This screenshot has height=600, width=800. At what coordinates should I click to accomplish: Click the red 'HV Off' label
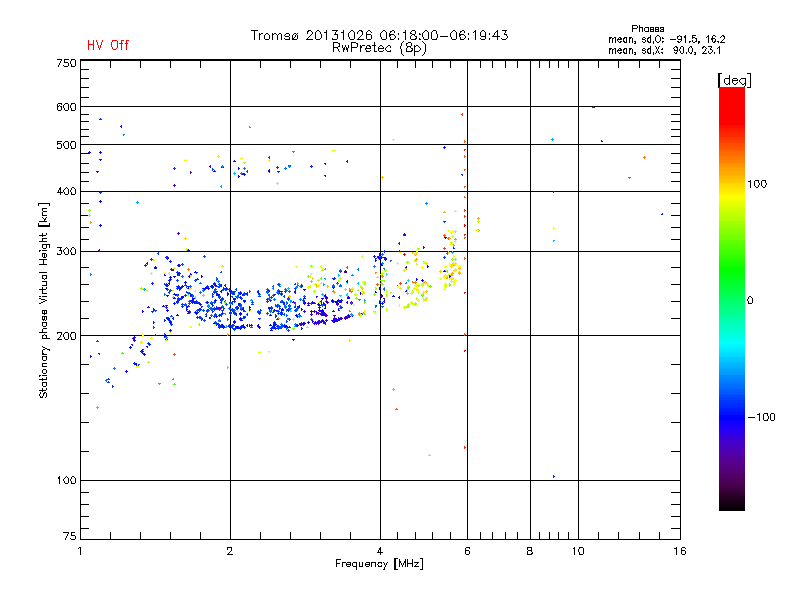click(108, 45)
